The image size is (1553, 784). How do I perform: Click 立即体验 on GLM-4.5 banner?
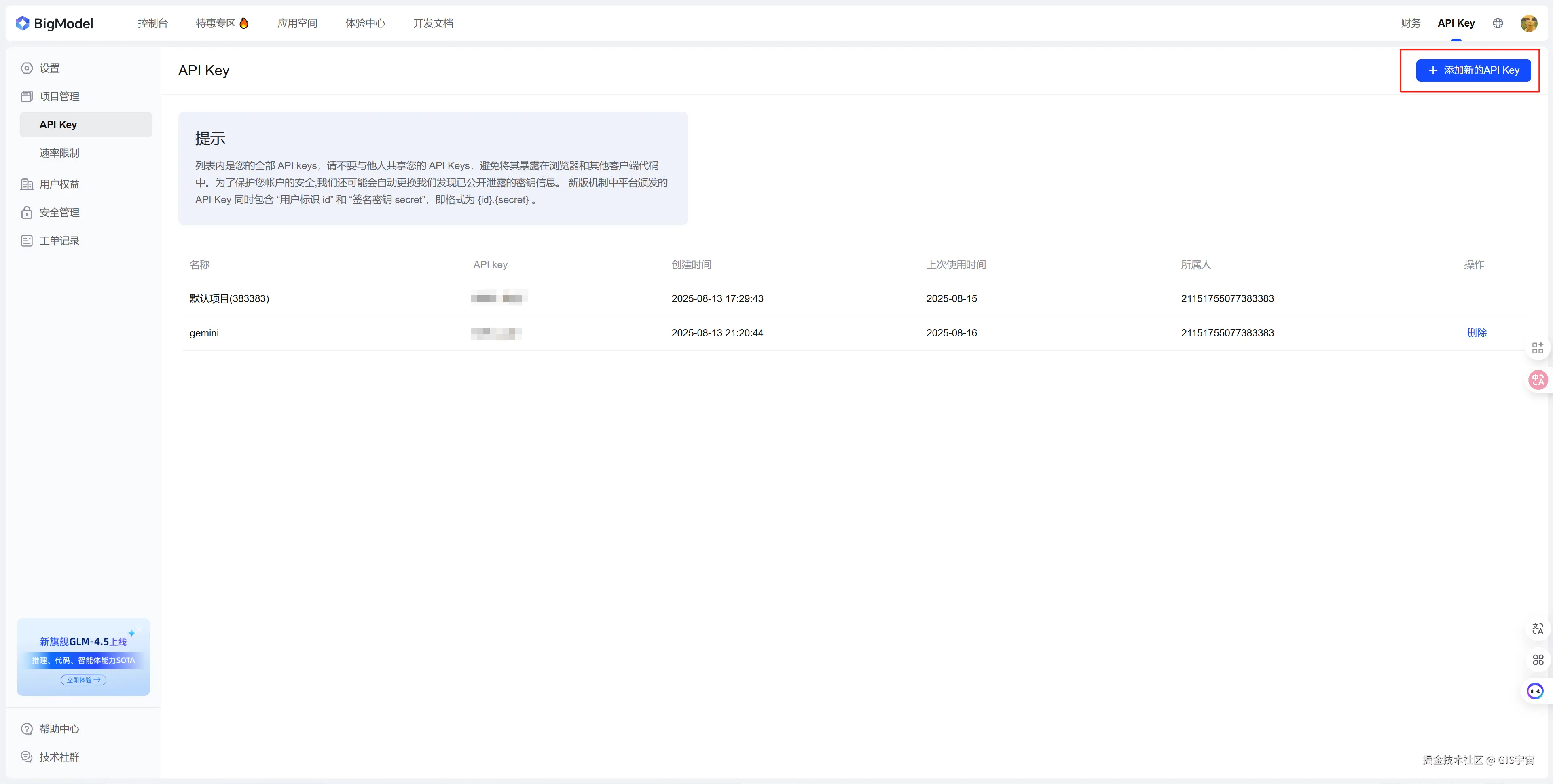83,680
